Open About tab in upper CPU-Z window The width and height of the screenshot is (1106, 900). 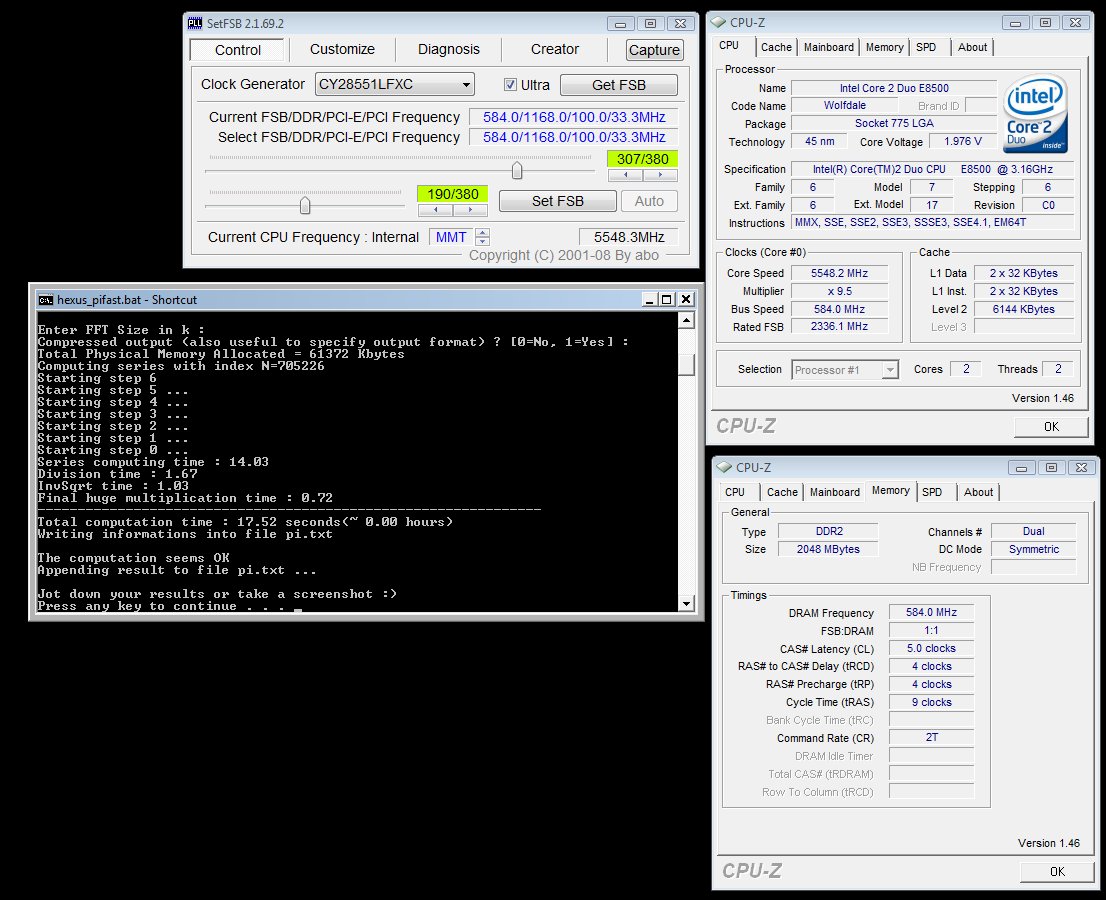click(972, 47)
